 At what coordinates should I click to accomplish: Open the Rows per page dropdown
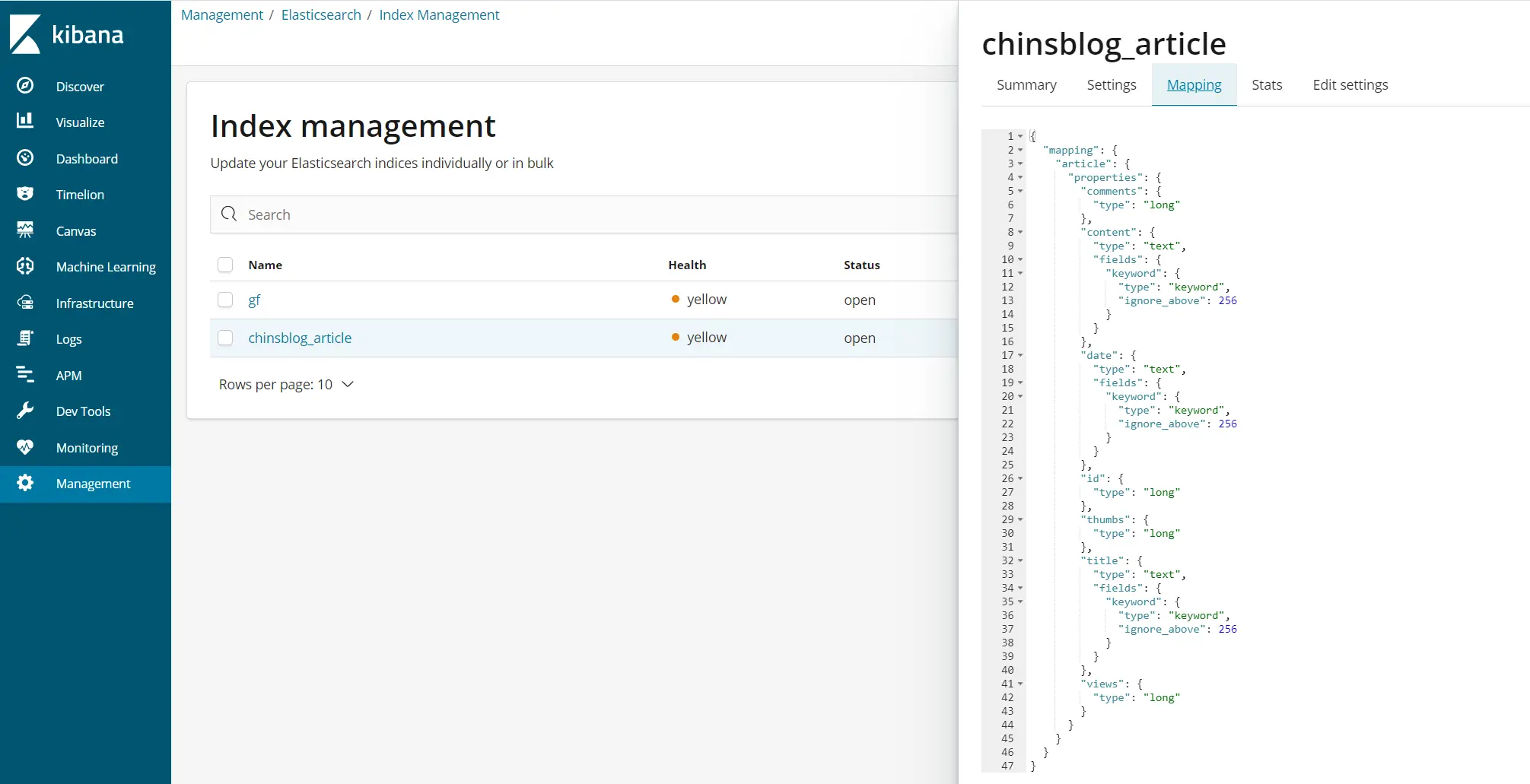point(287,385)
